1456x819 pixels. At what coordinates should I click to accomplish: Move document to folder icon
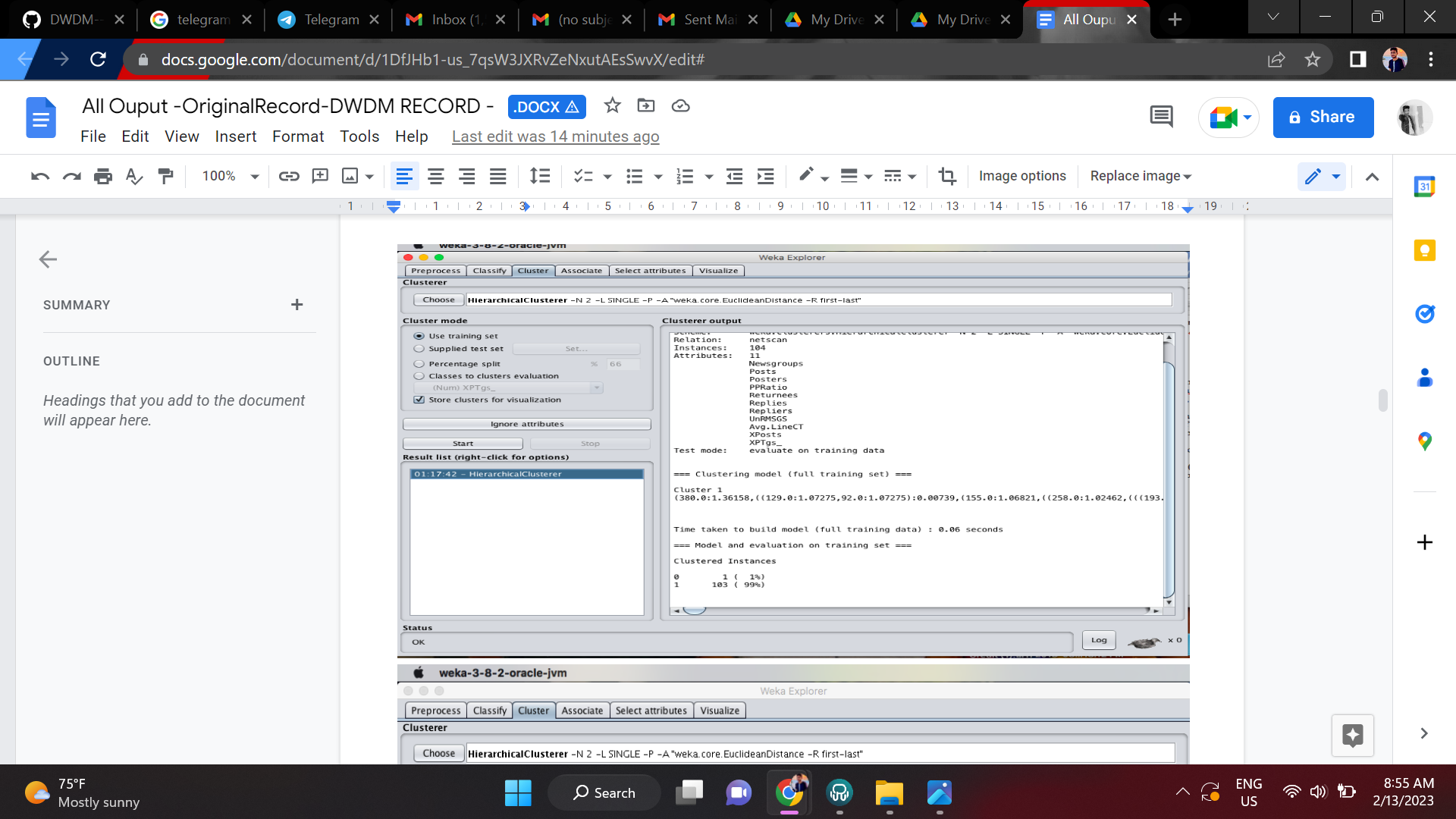pyautogui.click(x=646, y=106)
